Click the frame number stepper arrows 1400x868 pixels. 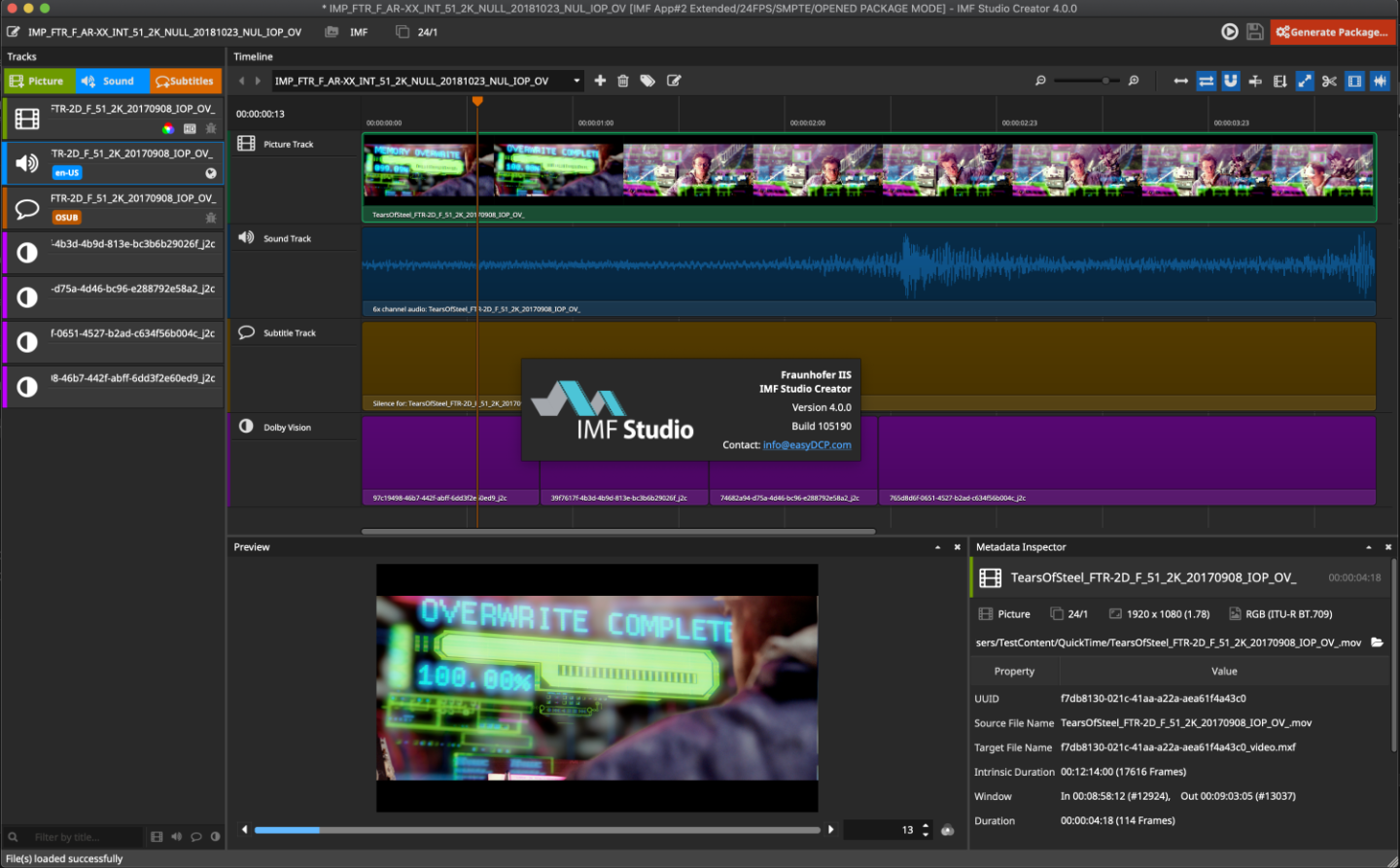[926, 830]
